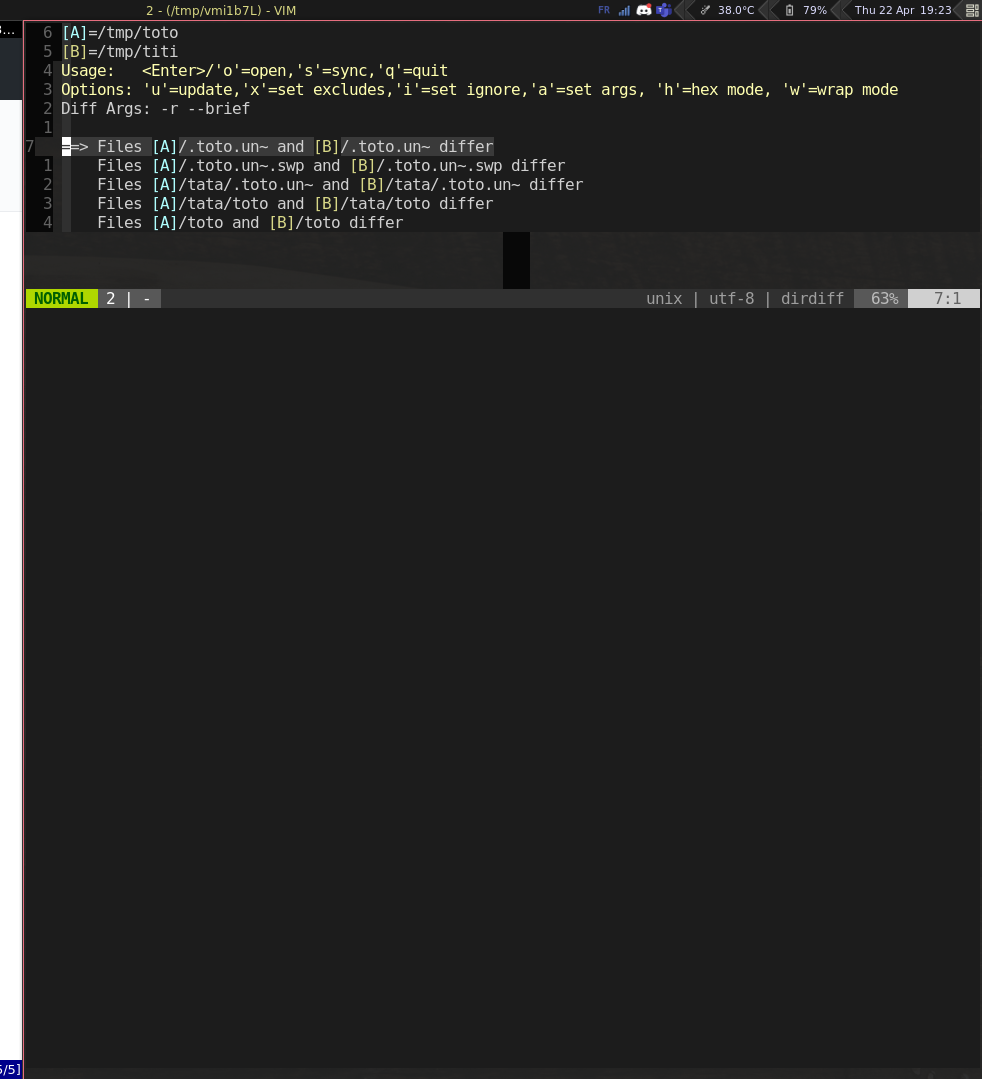Select the [A]/.toto.un~.swp differ row
This screenshot has height=1079, width=982.
pos(331,166)
